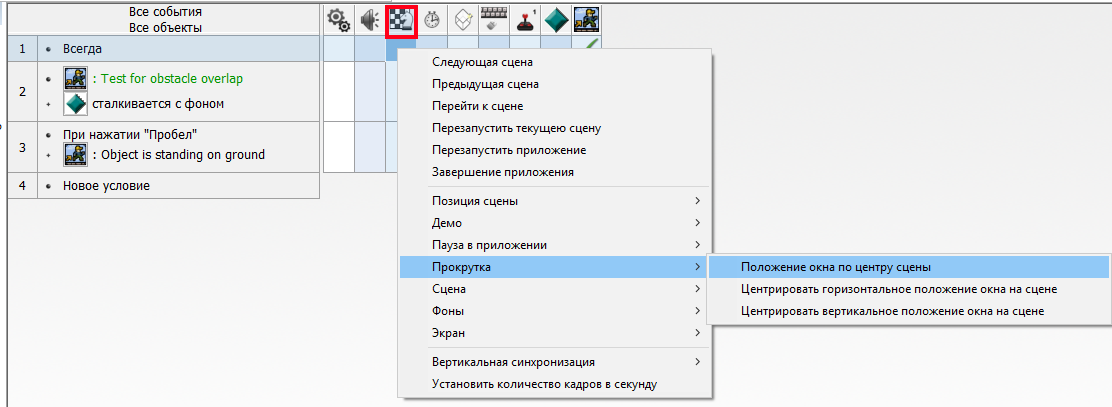Click the Timer stopwatch icon
The image size is (1112, 407).
[x=432, y=20]
